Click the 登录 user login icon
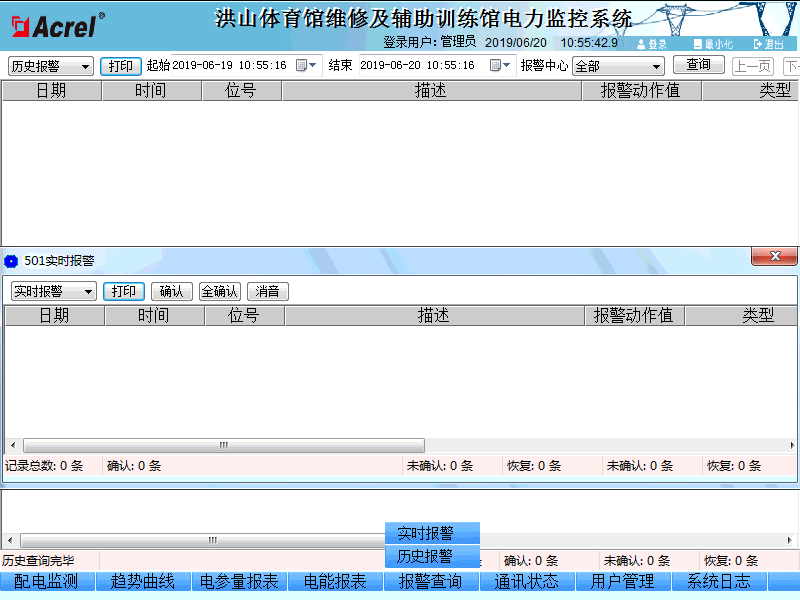800x600 pixels. pyautogui.click(x=648, y=44)
